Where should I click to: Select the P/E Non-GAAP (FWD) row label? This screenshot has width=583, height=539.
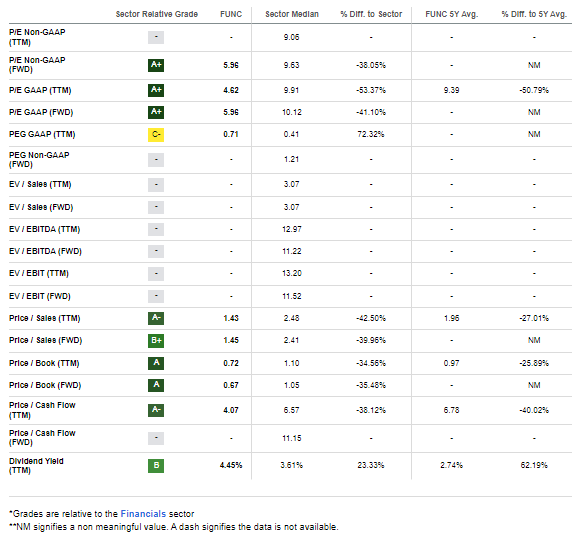pos(37,65)
